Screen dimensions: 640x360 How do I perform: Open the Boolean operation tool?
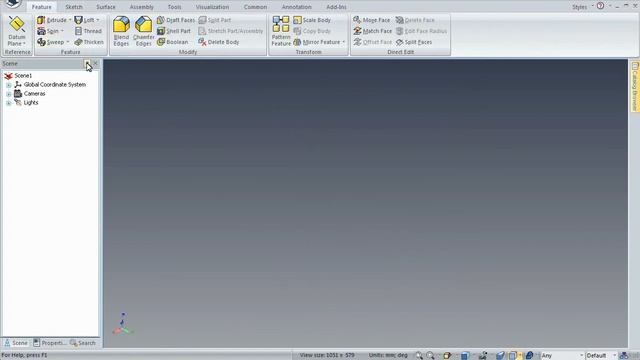(x=173, y=42)
